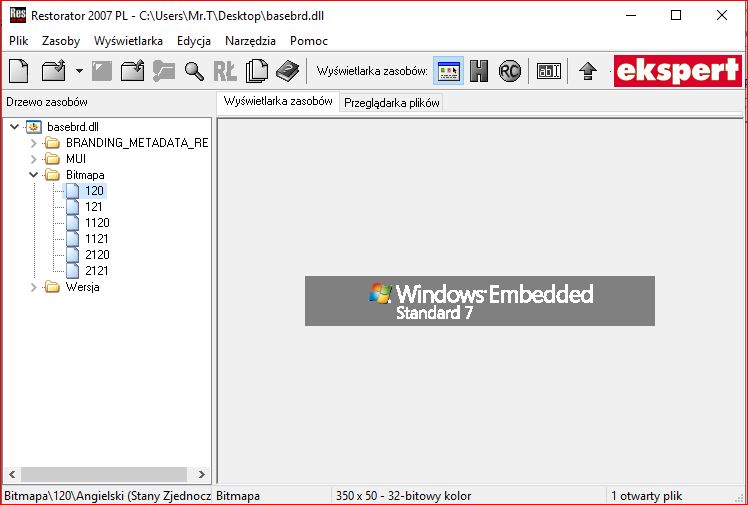Viewport: 748px width, 505px height.
Task: Switch to Przeglądarka plików tab
Action: pos(392,103)
